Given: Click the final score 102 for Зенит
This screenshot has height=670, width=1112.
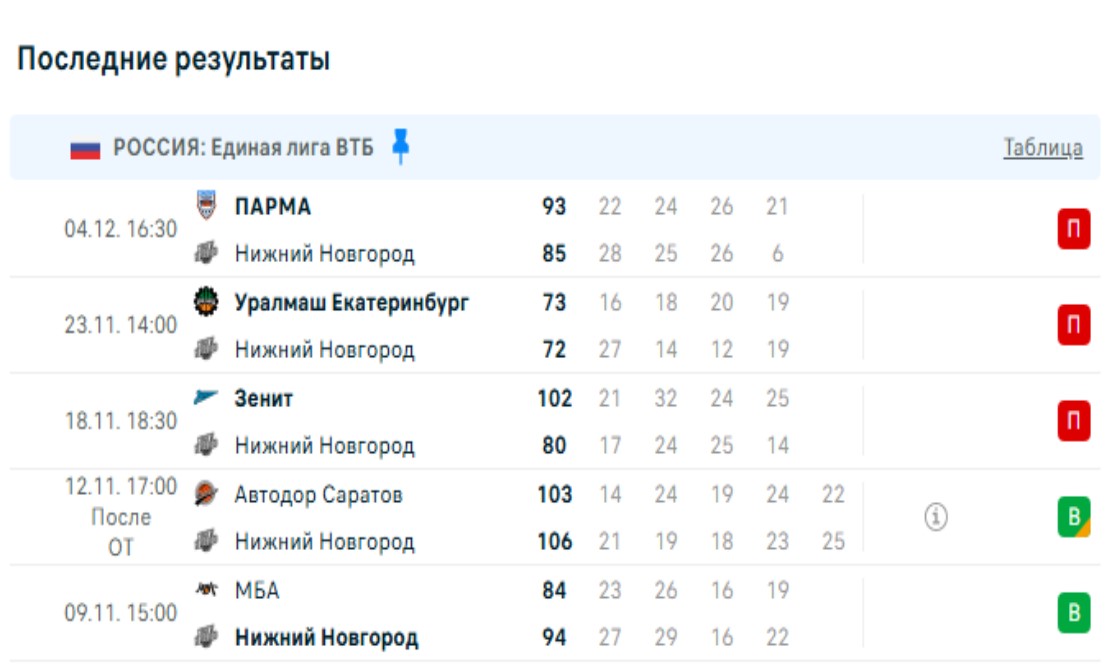Looking at the screenshot, I should pos(554,398).
